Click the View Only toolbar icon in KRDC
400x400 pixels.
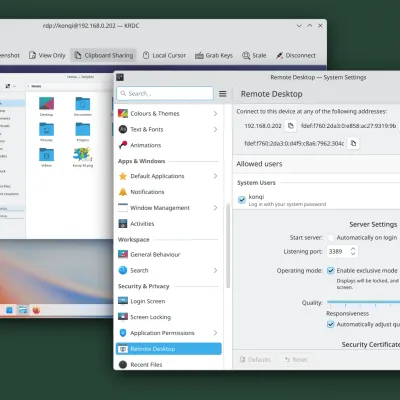tap(32, 55)
